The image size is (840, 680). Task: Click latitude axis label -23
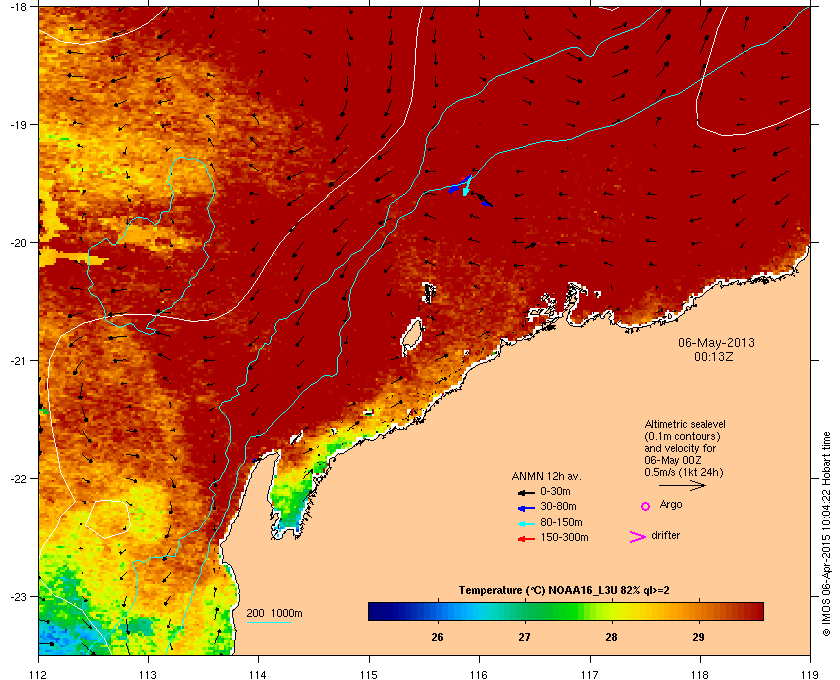click(19, 596)
